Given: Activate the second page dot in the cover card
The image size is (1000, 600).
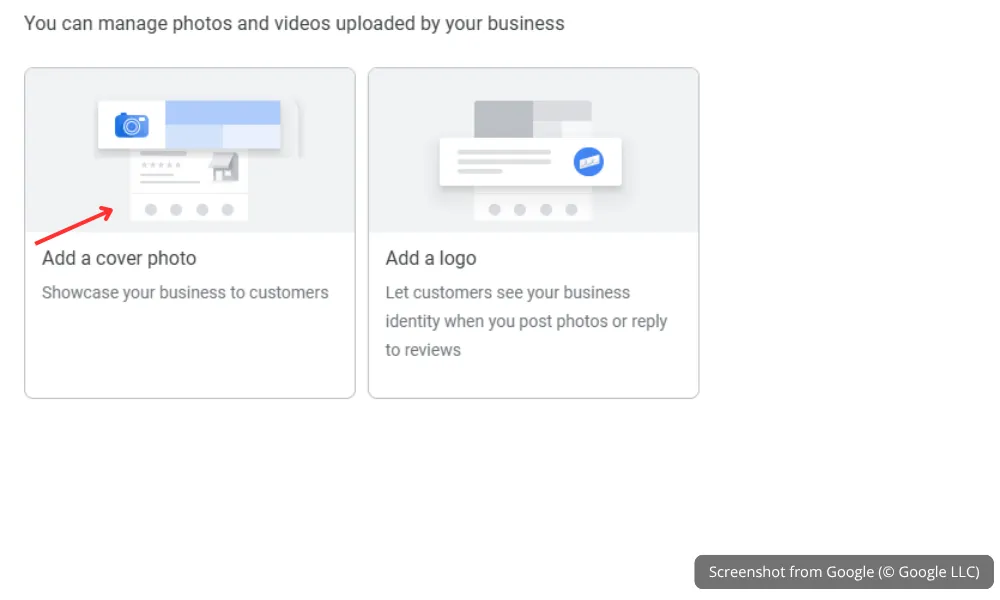Looking at the screenshot, I should point(176,211).
